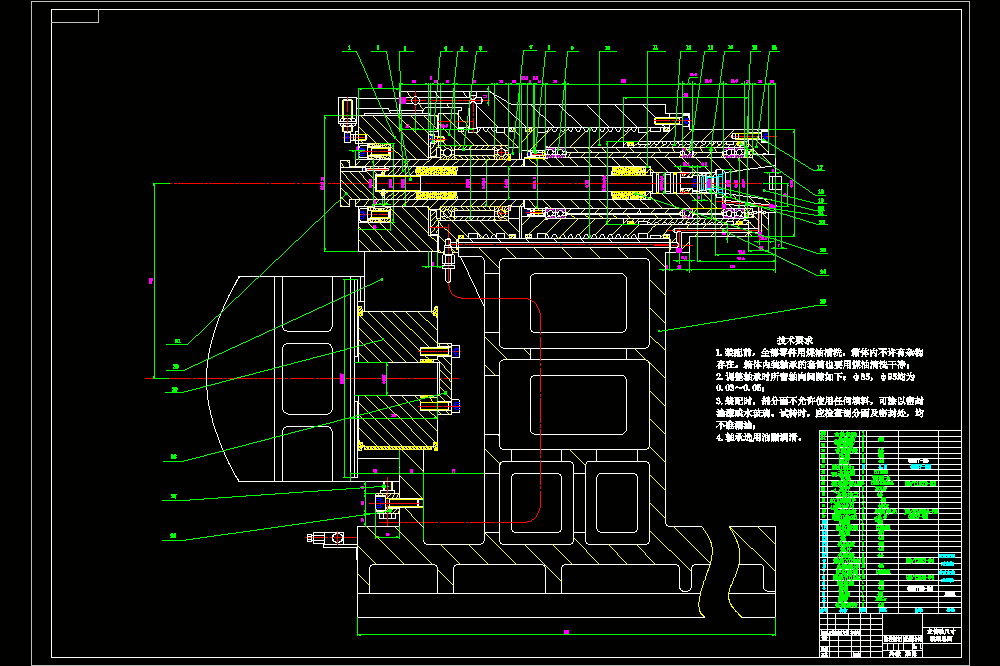This screenshot has height=666, width=1000.
Task: Click note line starting '3. 装配时，剖分面不允许使用任何填料'
Action: (x=820, y=401)
